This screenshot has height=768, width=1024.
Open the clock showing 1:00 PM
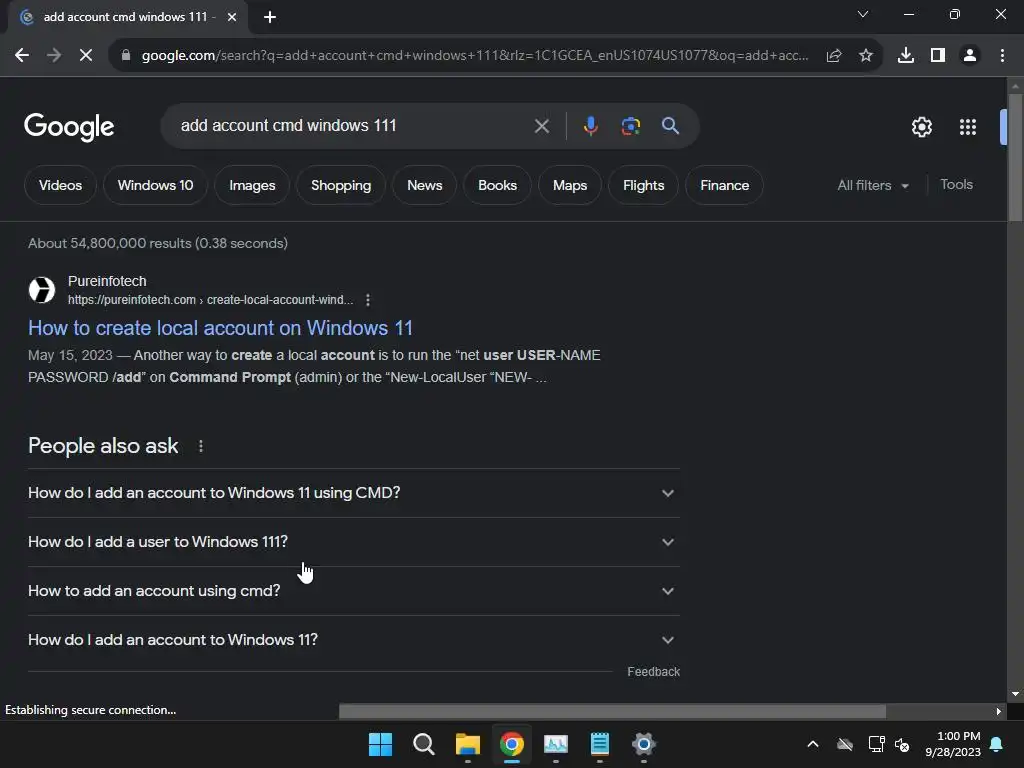[953, 744]
